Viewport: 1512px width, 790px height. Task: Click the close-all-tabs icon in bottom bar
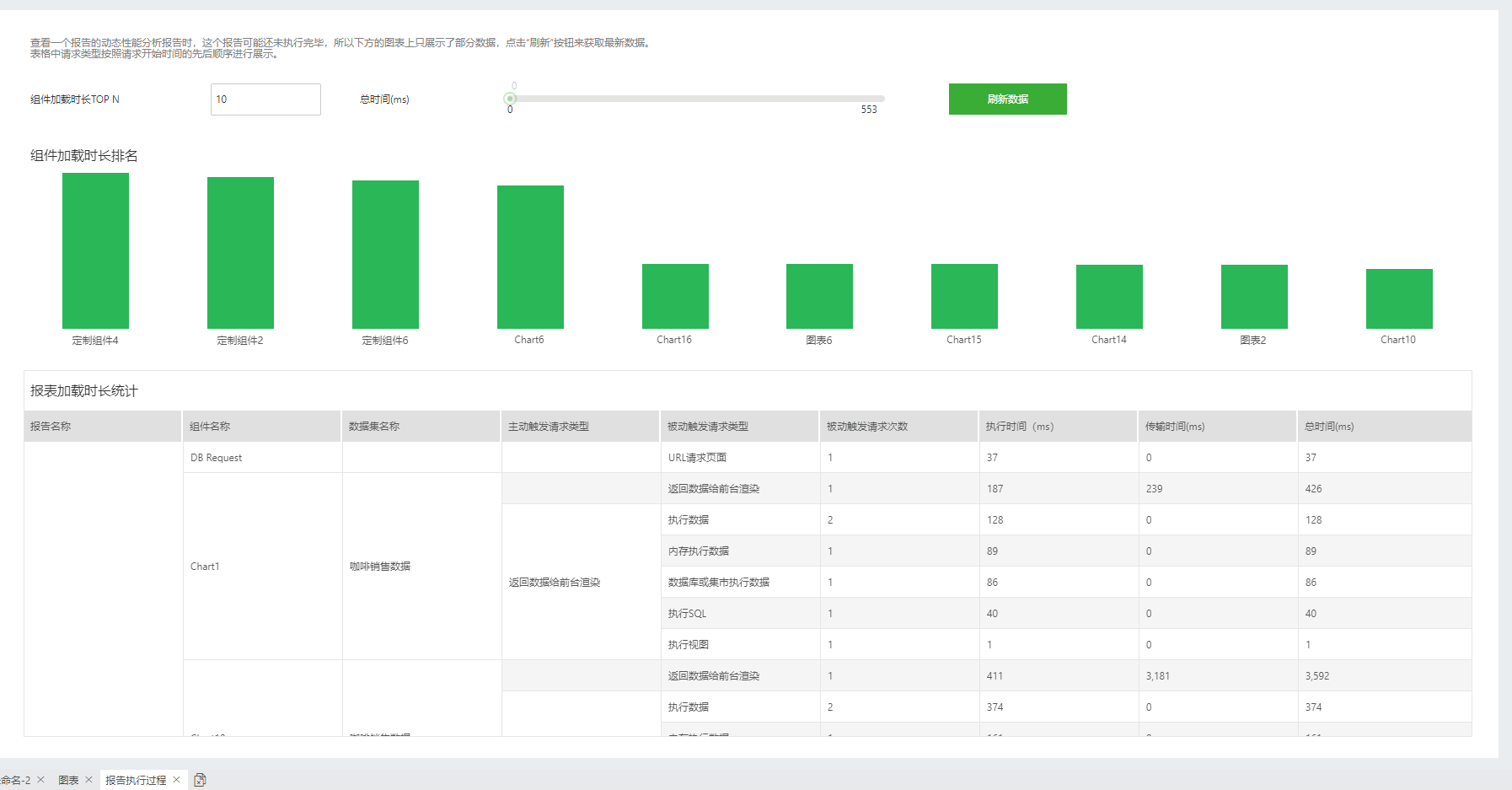tap(200, 780)
